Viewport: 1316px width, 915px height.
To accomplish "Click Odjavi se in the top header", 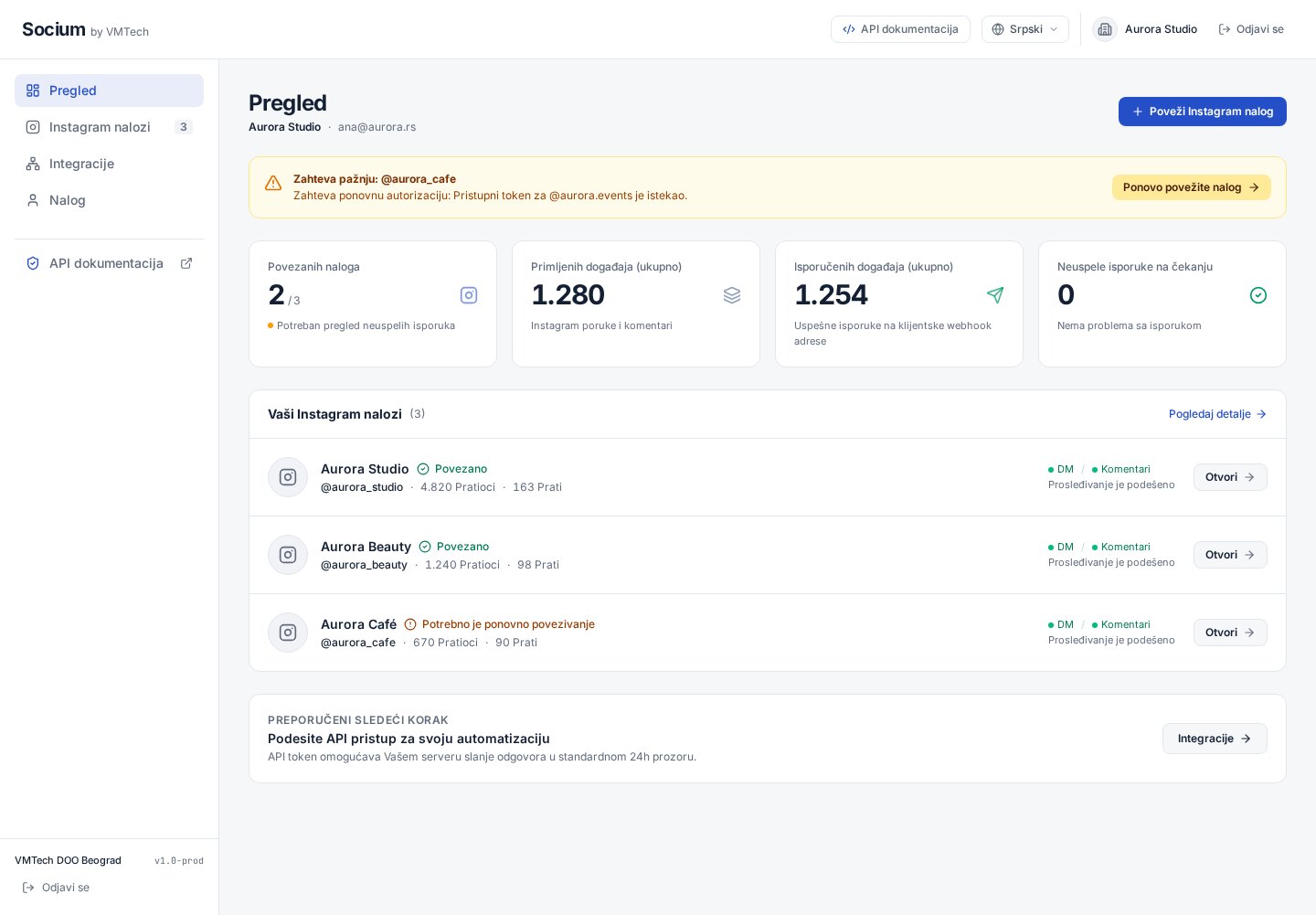I will tap(1251, 29).
